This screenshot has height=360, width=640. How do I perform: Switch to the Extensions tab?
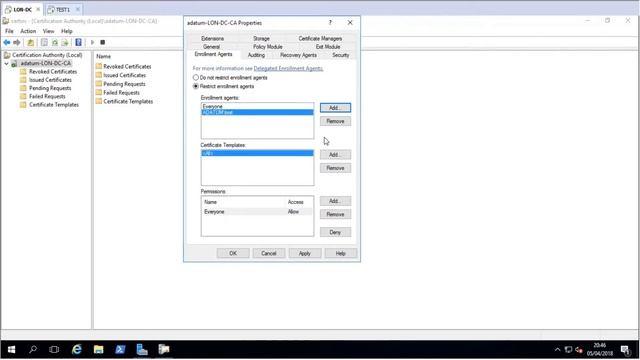212,38
